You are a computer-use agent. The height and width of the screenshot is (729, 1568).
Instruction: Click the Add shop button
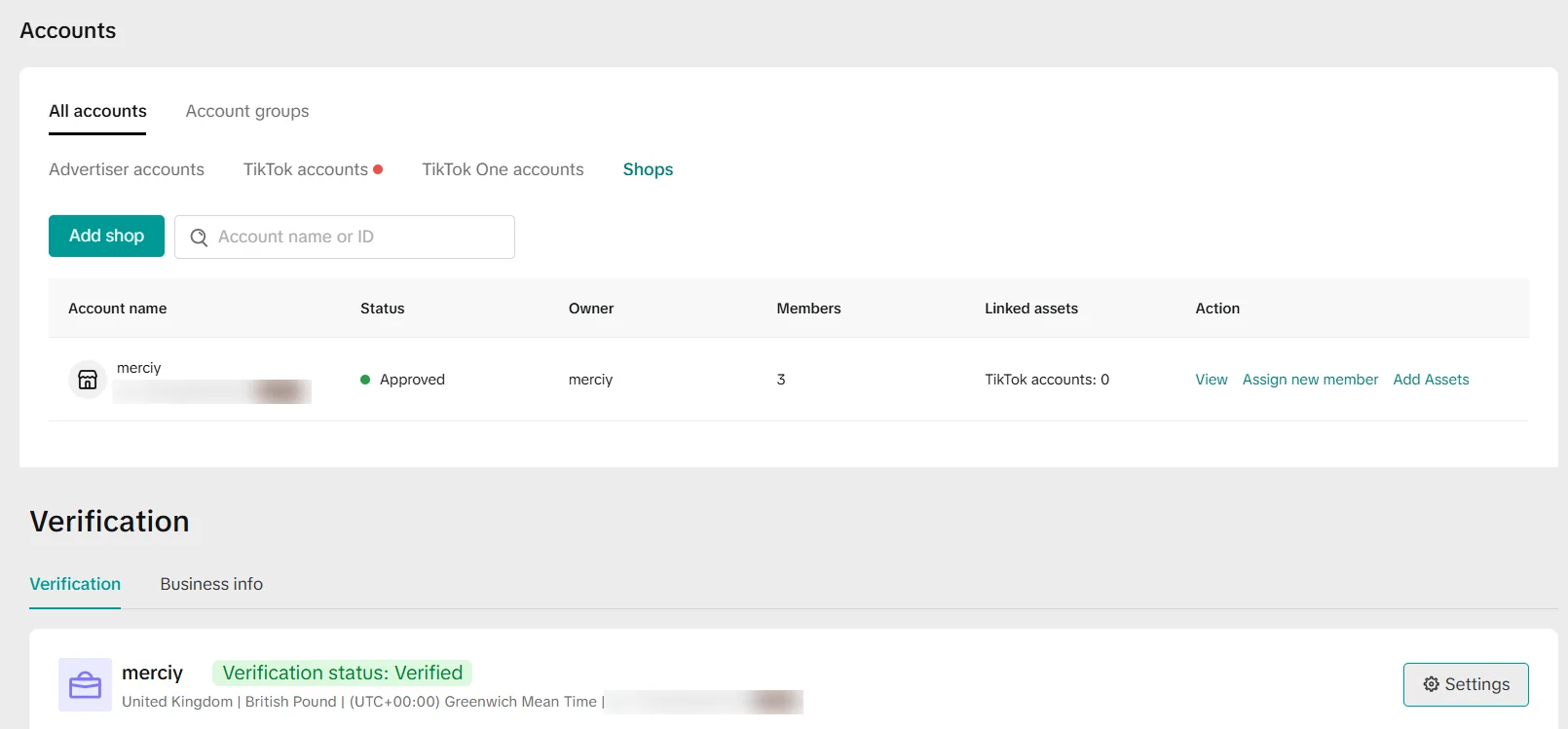[x=106, y=236]
